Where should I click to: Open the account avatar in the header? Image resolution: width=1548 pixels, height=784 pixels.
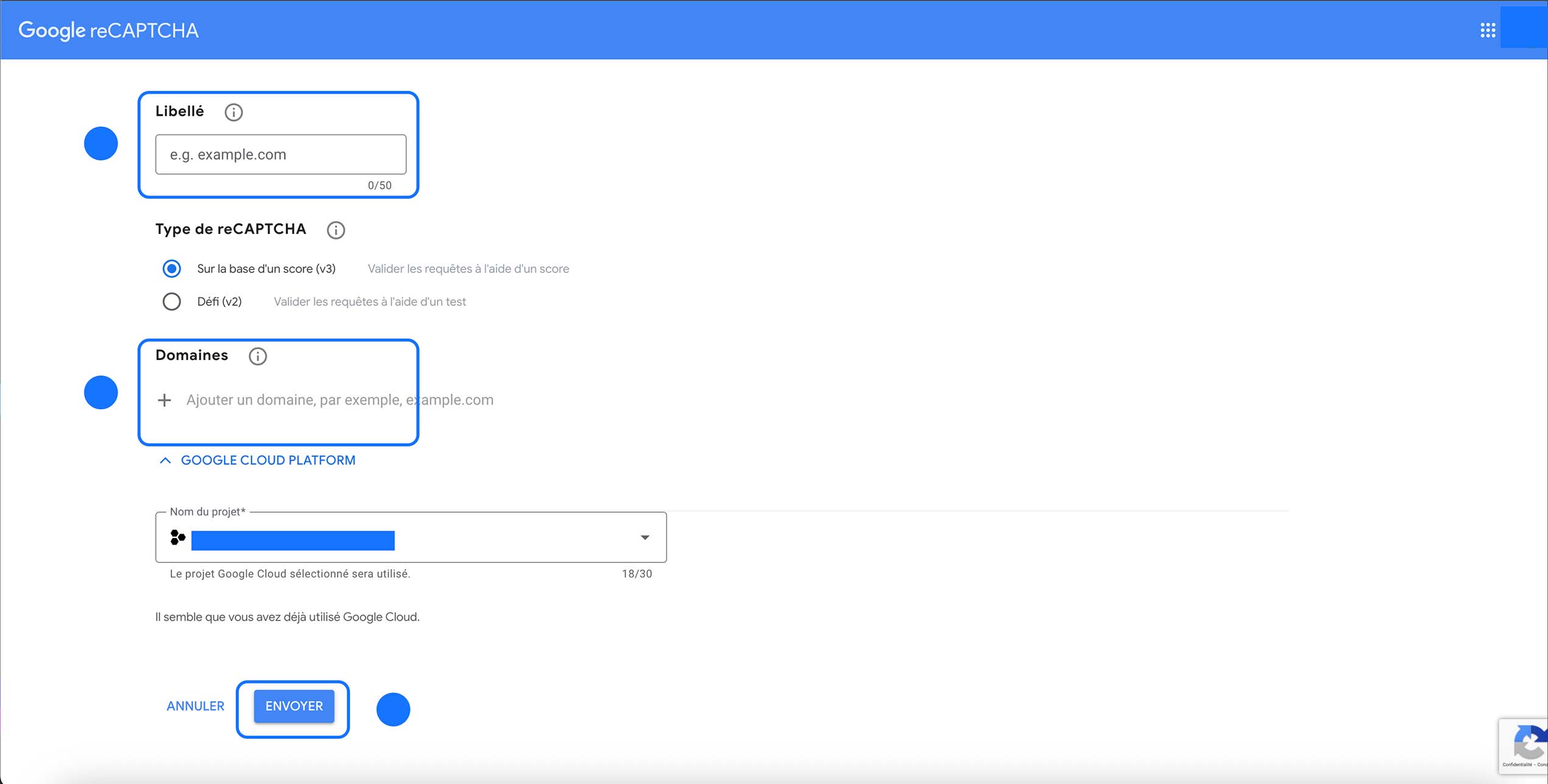point(1524,29)
